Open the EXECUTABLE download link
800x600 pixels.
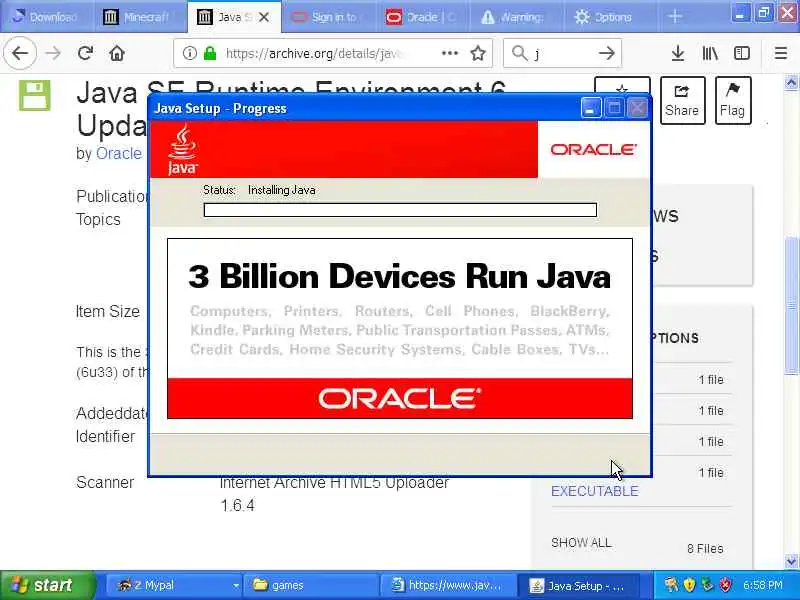pyautogui.click(x=595, y=491)
